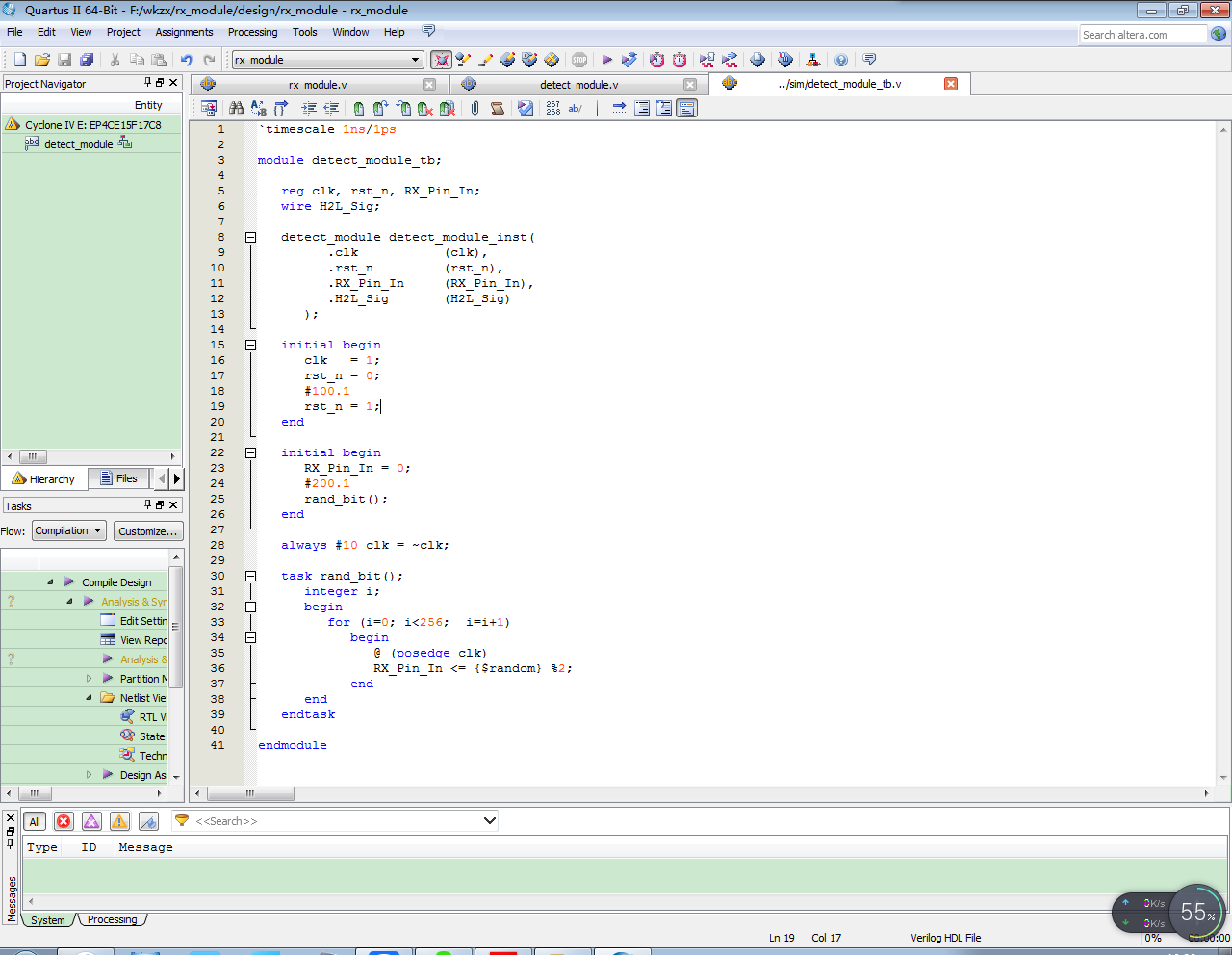Click the Increase Indent icon in the editor

pos(310,108)
